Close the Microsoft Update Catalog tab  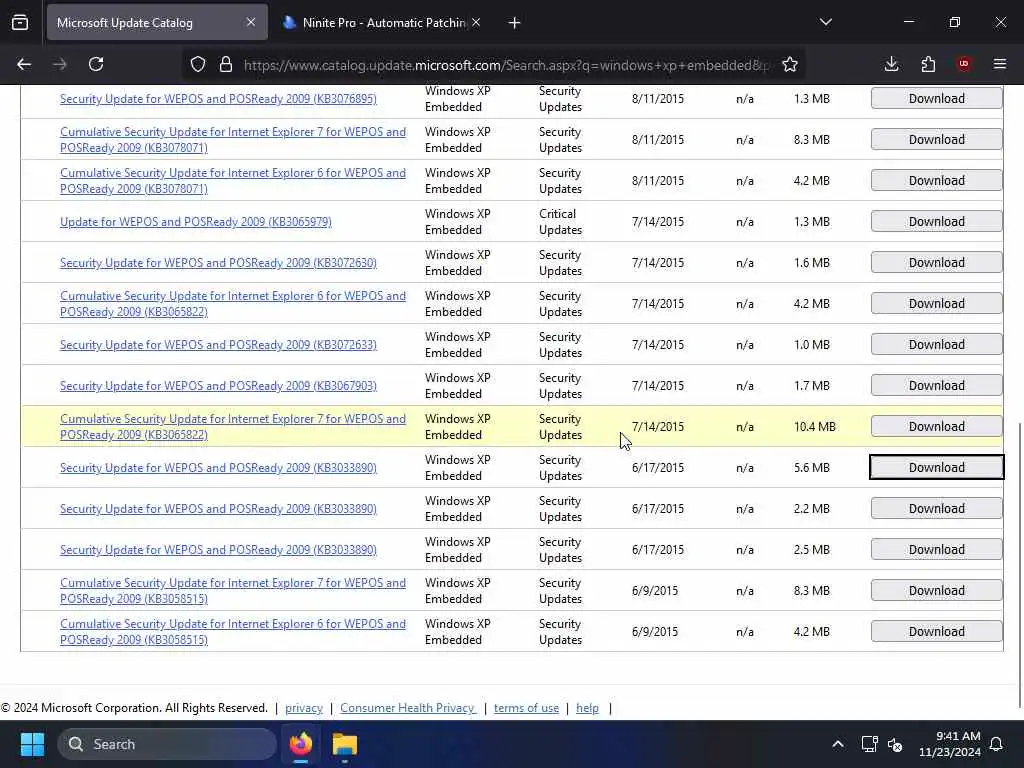(251, 22)
